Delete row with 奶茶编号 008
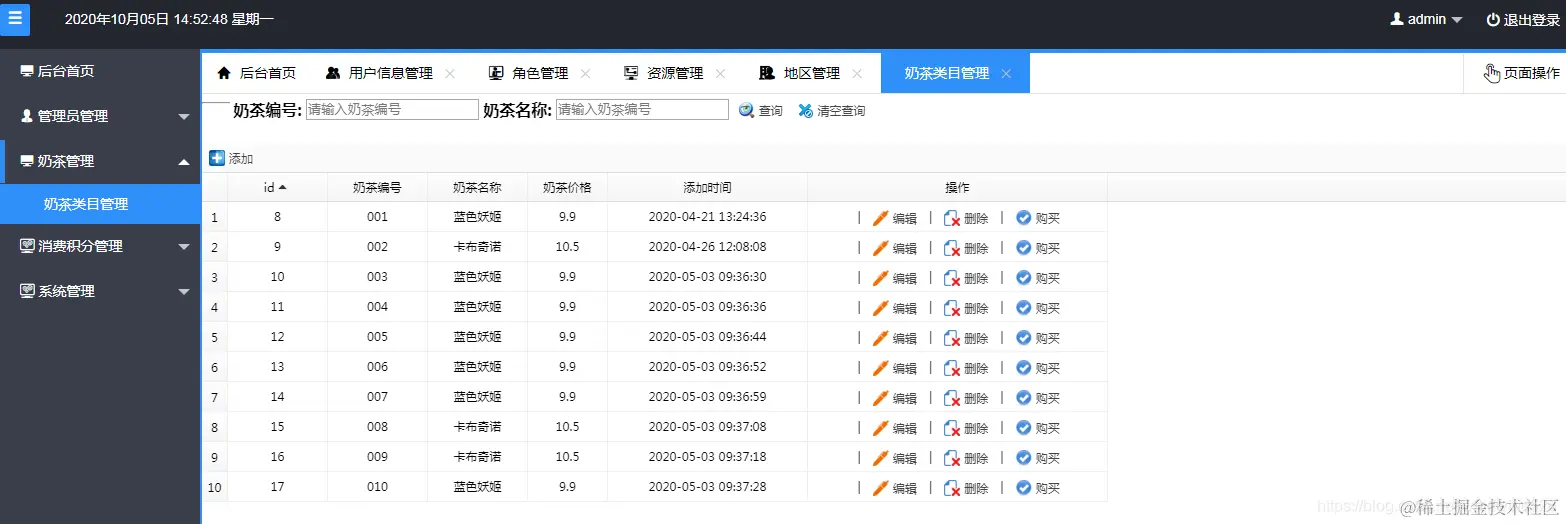This screenshot has width=1566, height=524. click(x=967, y=428)
